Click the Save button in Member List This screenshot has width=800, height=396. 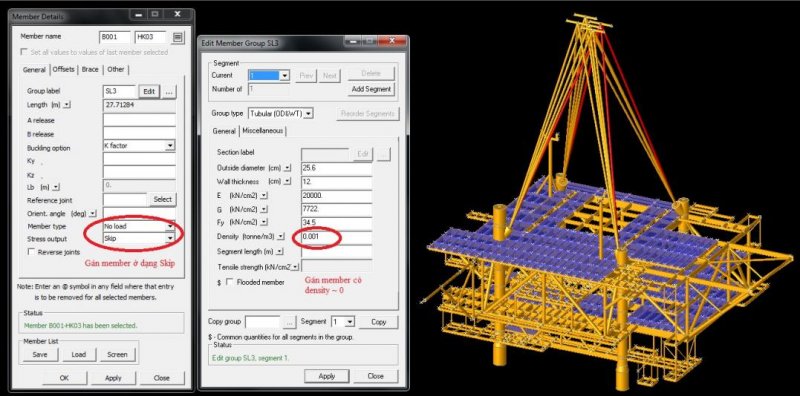pyautogui.click(x=40, y=355)
